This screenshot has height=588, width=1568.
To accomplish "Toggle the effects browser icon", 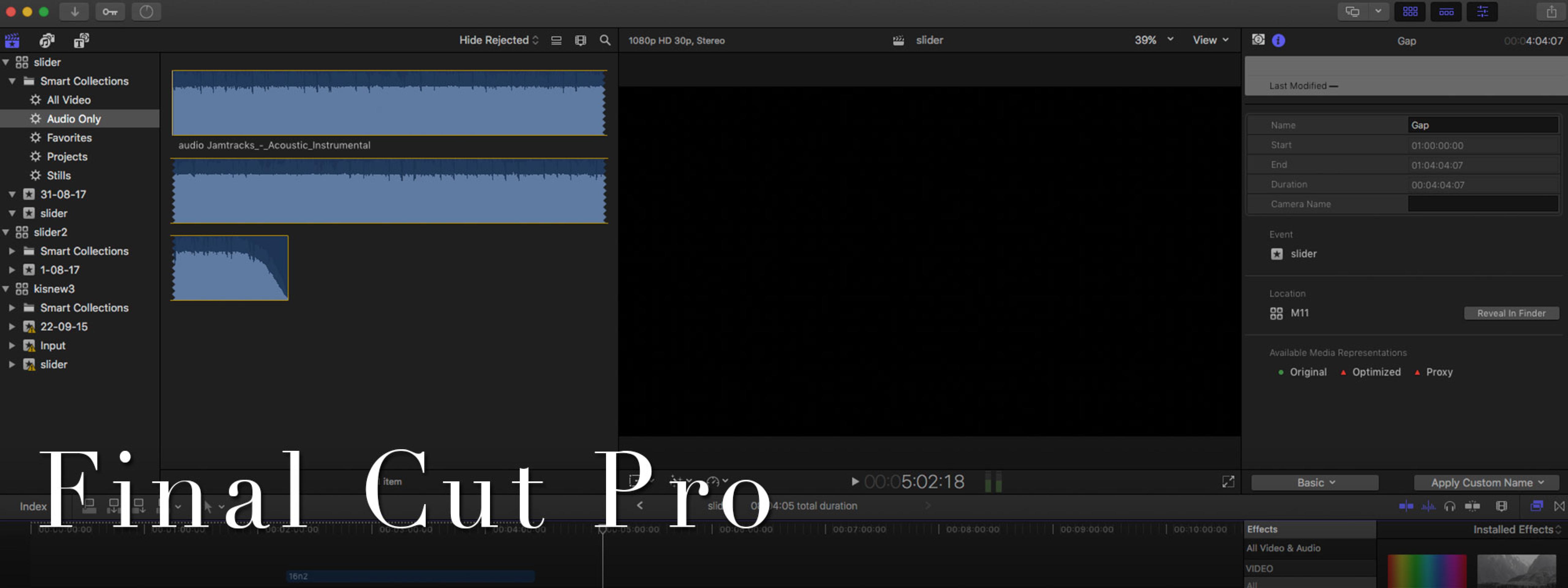I will 1536,506.
